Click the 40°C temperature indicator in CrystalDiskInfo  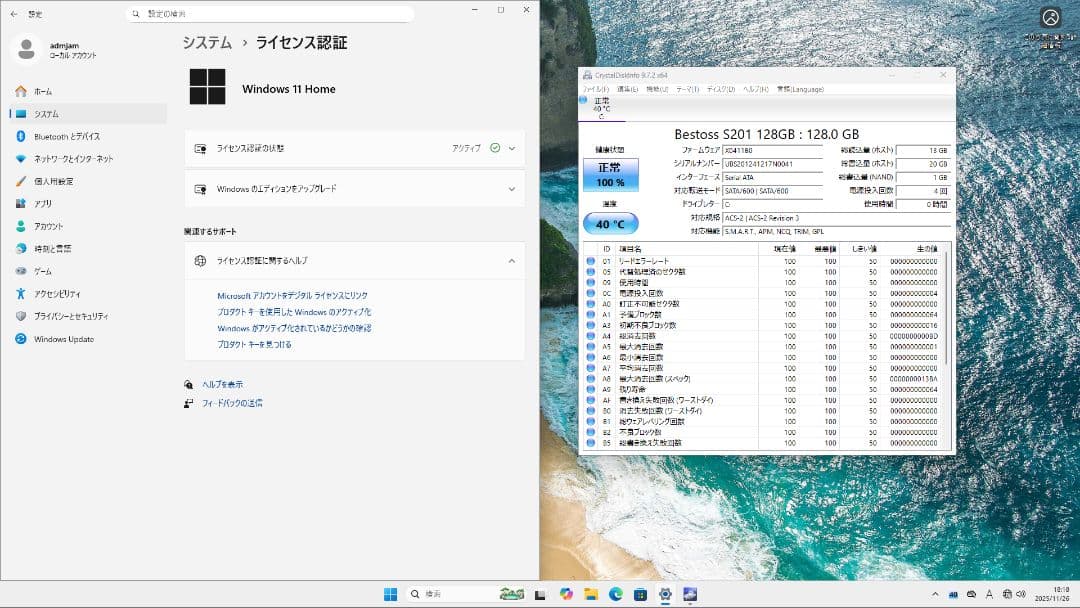[610, 223]
